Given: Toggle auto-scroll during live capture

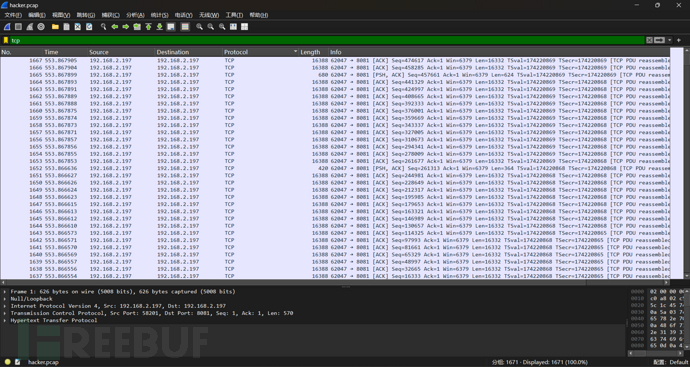Looking at the screenshot, I should [x=171, y=27].
